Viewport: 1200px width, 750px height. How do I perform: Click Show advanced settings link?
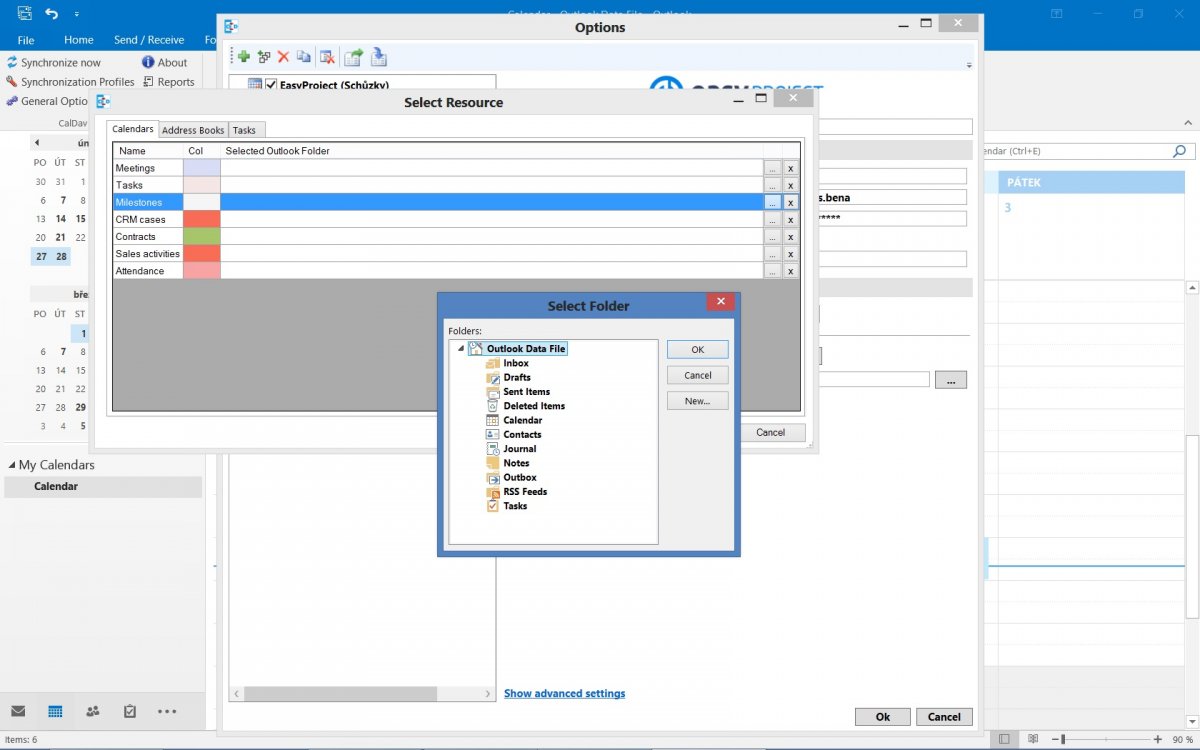(x=564, y=693)
